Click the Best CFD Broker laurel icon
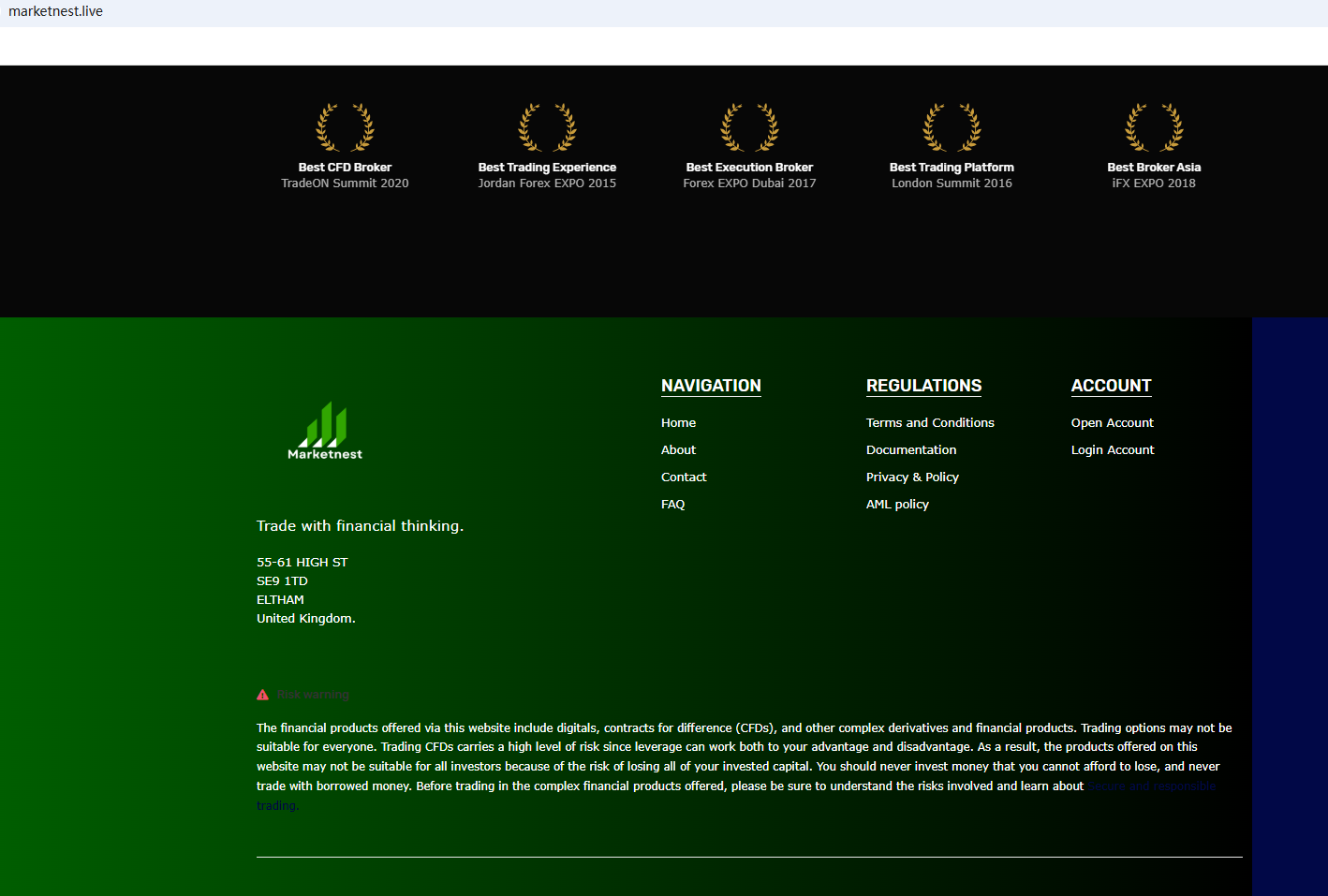The width and height of the screenshot is (1328, 896). click(345, 128)
